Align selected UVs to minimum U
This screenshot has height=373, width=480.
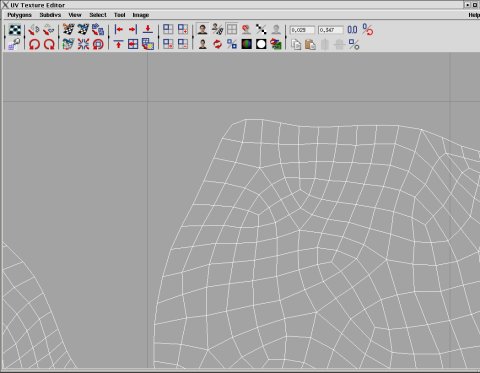[118, 30]
